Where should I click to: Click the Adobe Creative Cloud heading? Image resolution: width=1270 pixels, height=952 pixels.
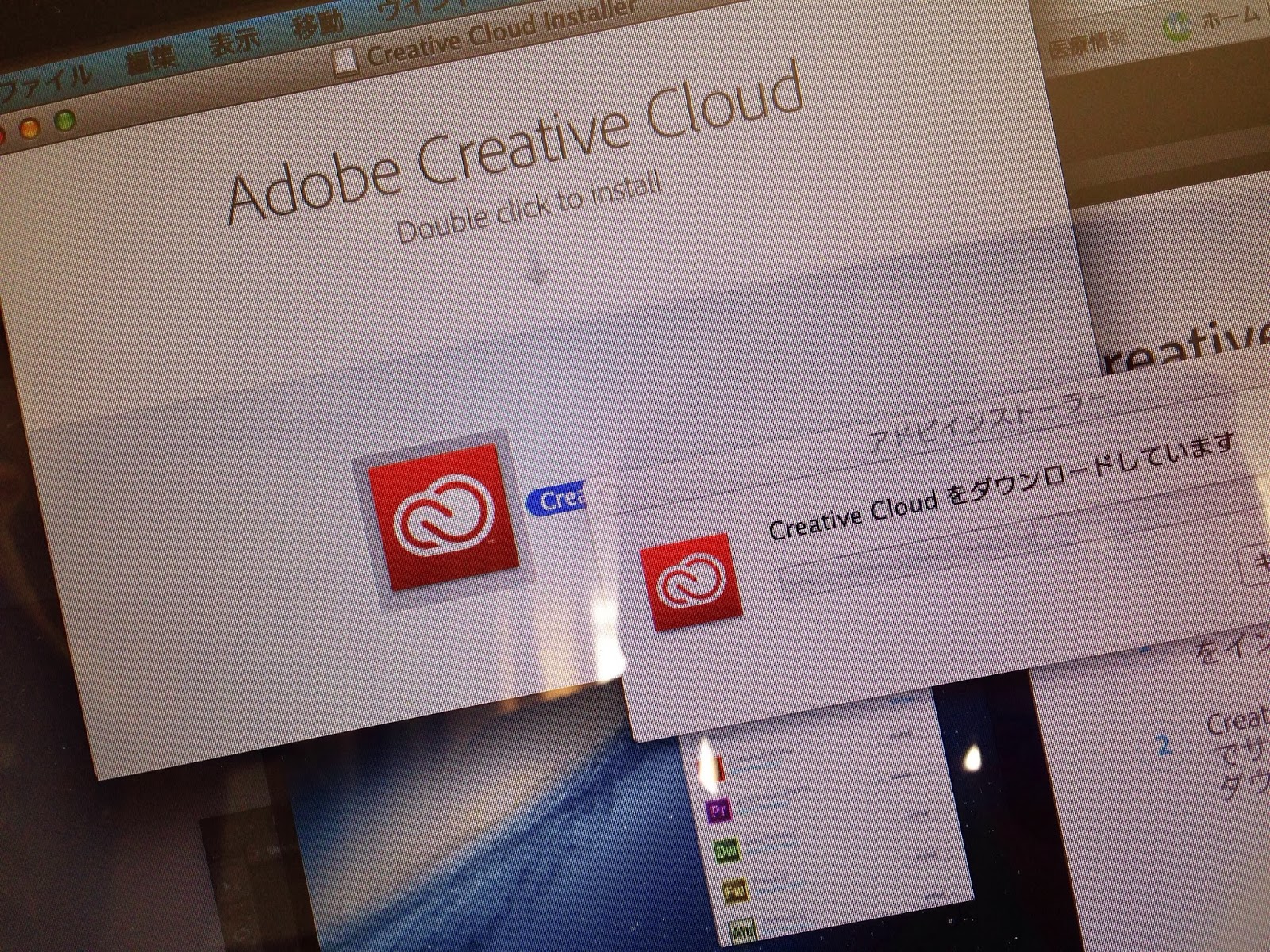pyautogui.click(x=514, y=141)
